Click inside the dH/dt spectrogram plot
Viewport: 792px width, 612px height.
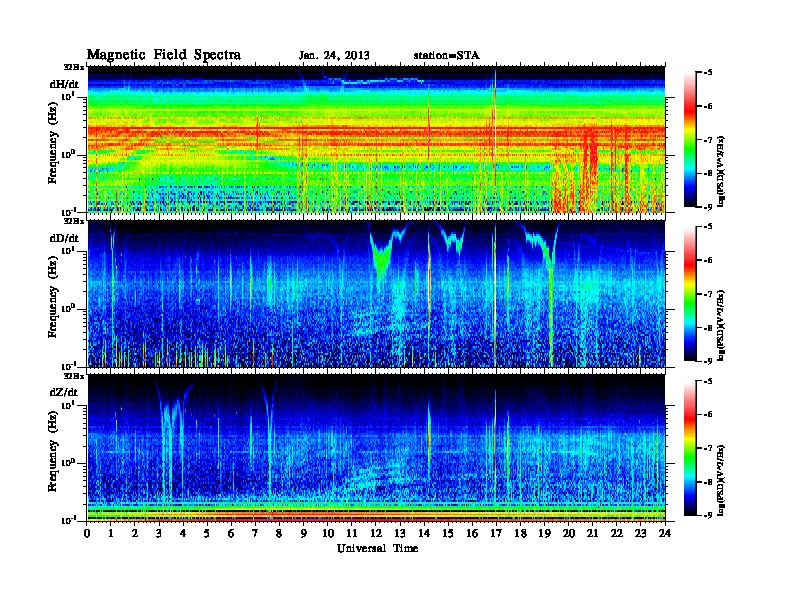(376, 139)
